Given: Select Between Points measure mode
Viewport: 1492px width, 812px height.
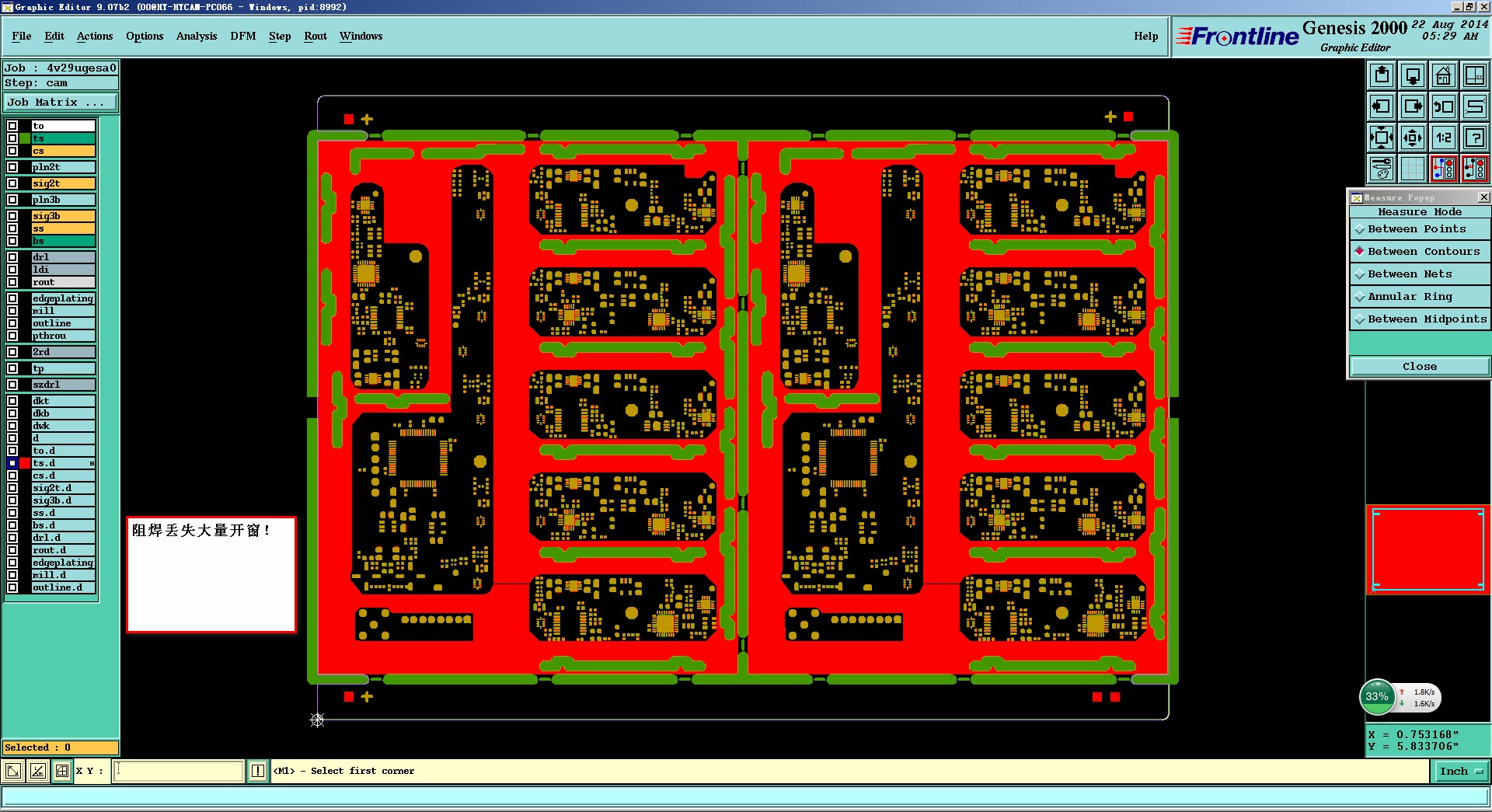Looking at the screenshot, I should [1420, 229].
